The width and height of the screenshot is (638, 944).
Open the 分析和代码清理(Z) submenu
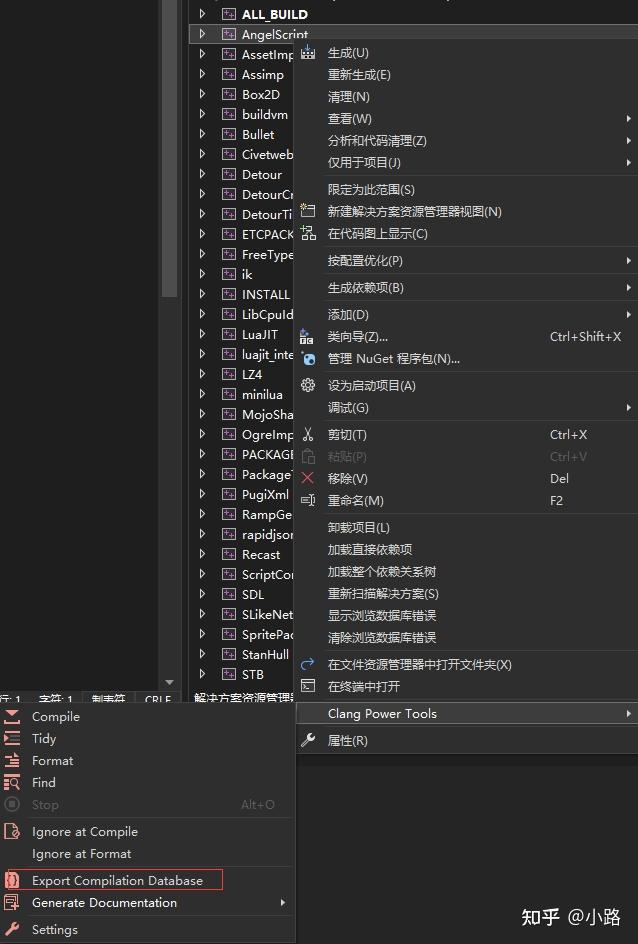click(x=466, y=140)
